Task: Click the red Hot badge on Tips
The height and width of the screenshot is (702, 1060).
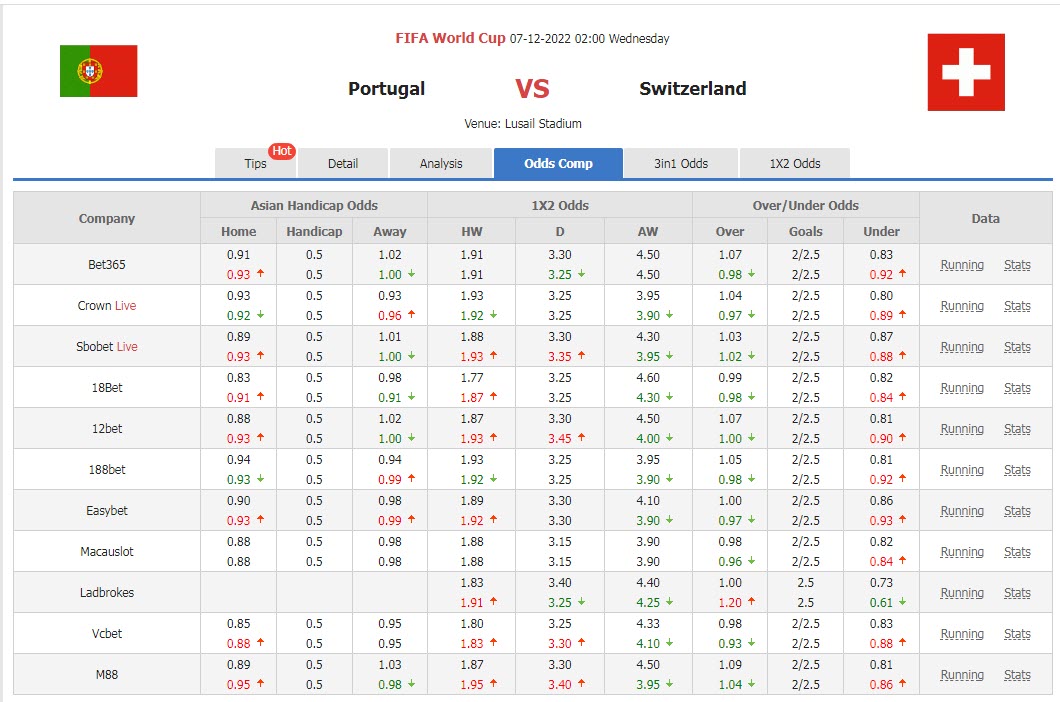Action: coord(282,151)
